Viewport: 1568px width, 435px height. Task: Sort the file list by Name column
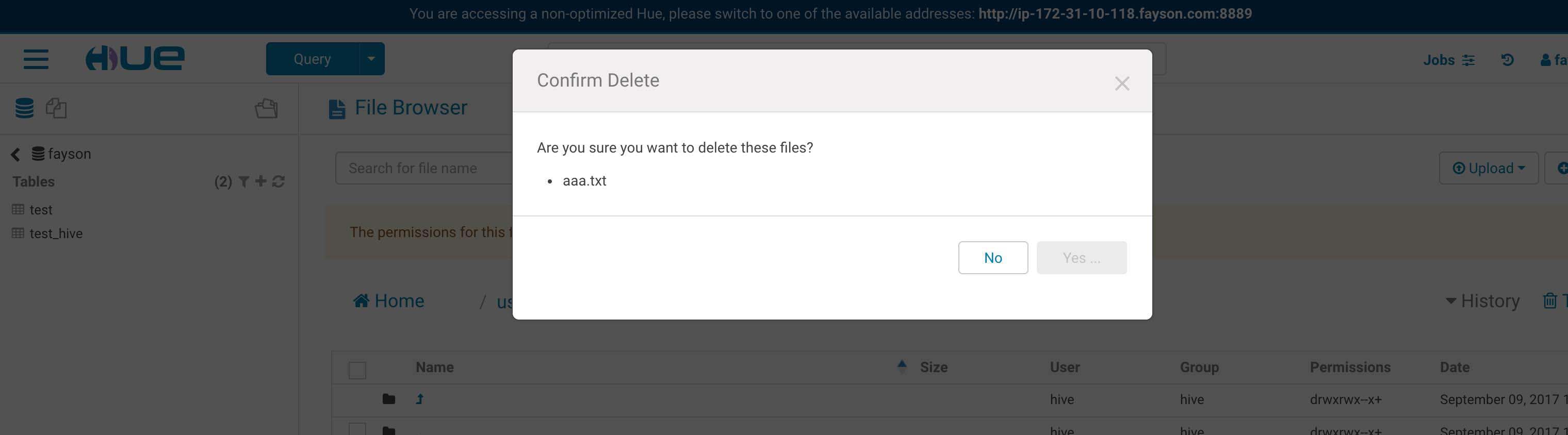pyautogui.click(x=435, y=367)
